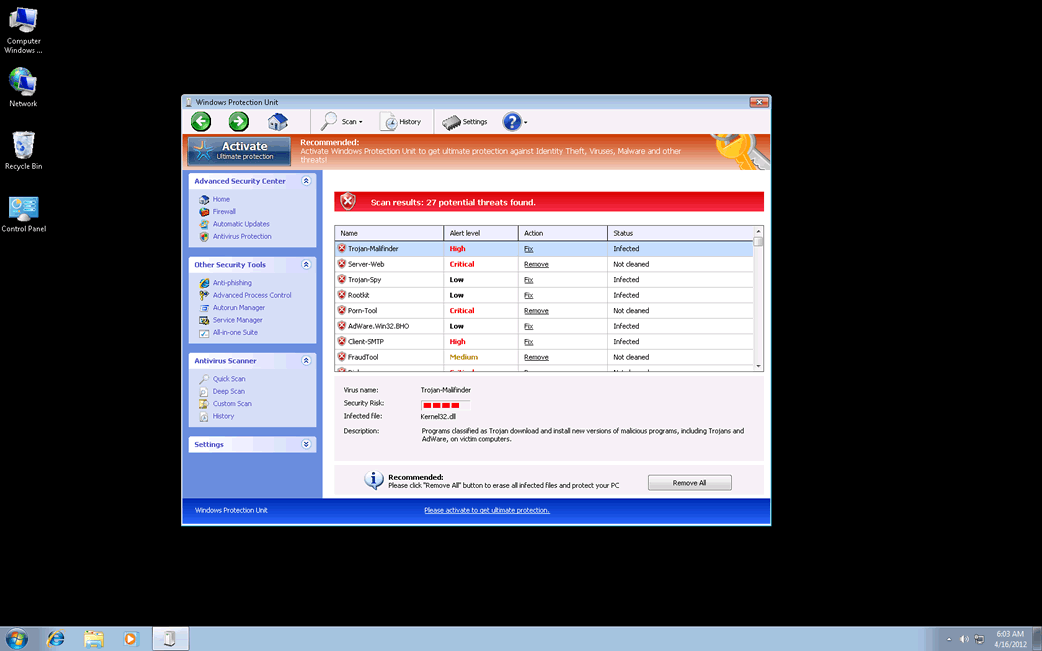Screen dimensions: 1042x651
Task: Click the threat list scrollbar down arrow
Action: pyautogui.click(x=759, y=367)
